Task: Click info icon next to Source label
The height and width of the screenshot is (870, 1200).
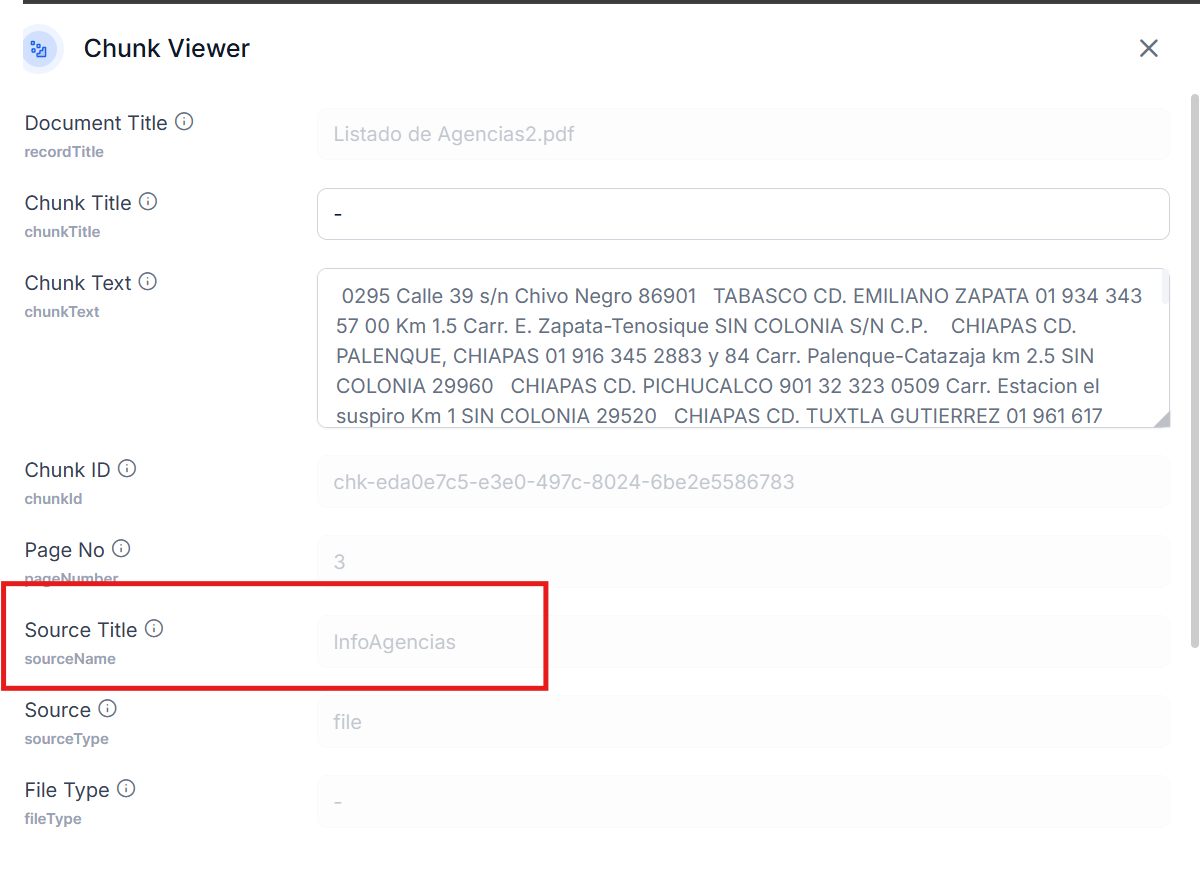Action: point(107,709)
